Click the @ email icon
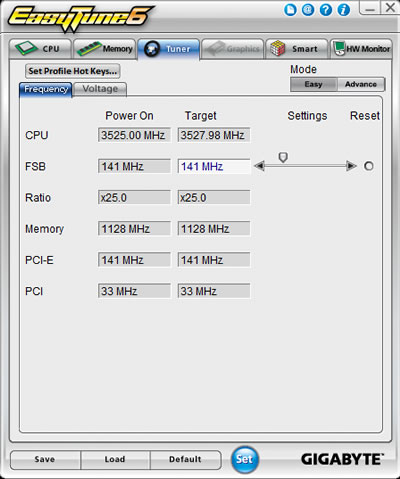 [x=308, y=10]
